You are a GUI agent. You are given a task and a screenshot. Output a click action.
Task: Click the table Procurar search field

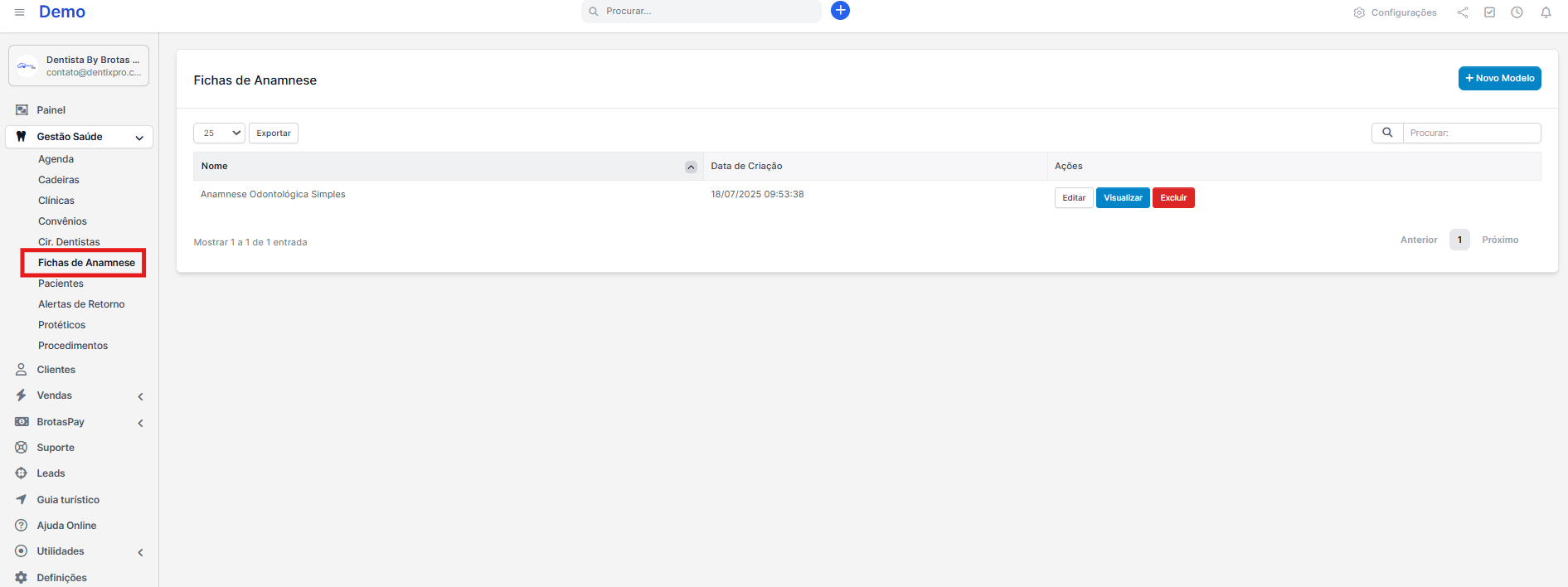(1471, 133)
